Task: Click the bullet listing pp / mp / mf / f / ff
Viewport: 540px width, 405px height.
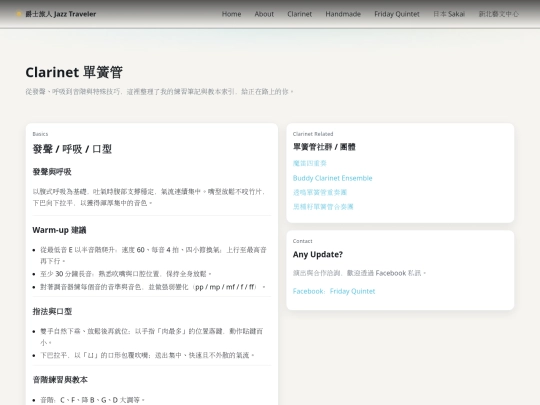Action: point(153,287)
